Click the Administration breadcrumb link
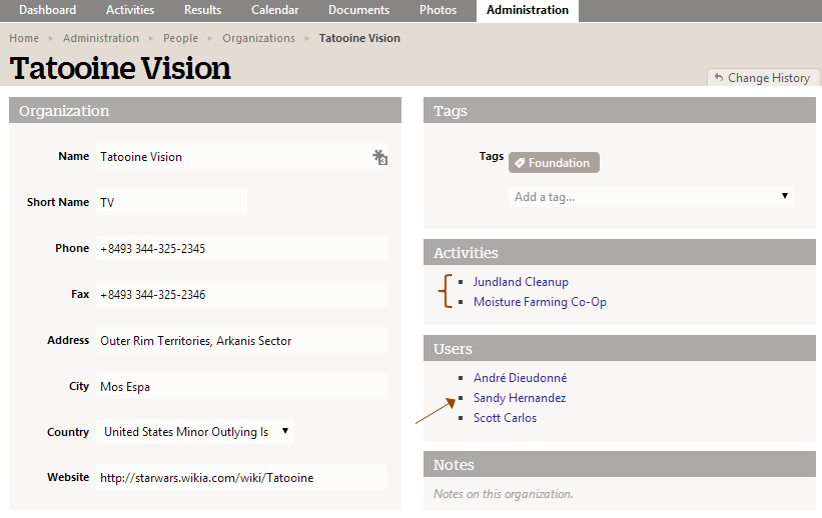The image size is (822, 518). tap(101, 38)
